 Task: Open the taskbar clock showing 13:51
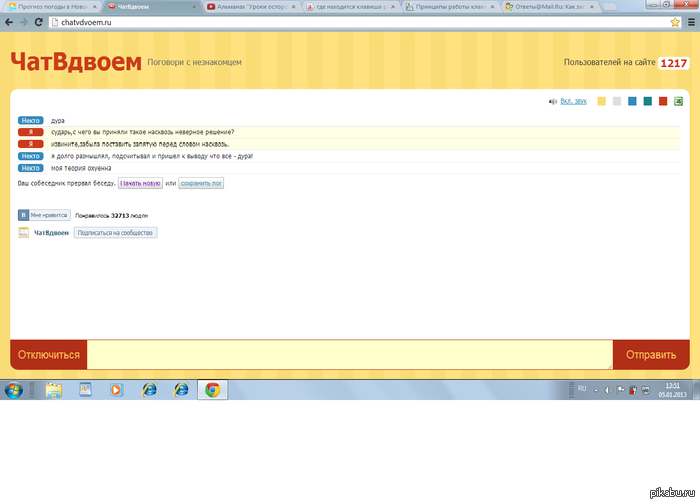pyautogui.click(x=672, y=390)
